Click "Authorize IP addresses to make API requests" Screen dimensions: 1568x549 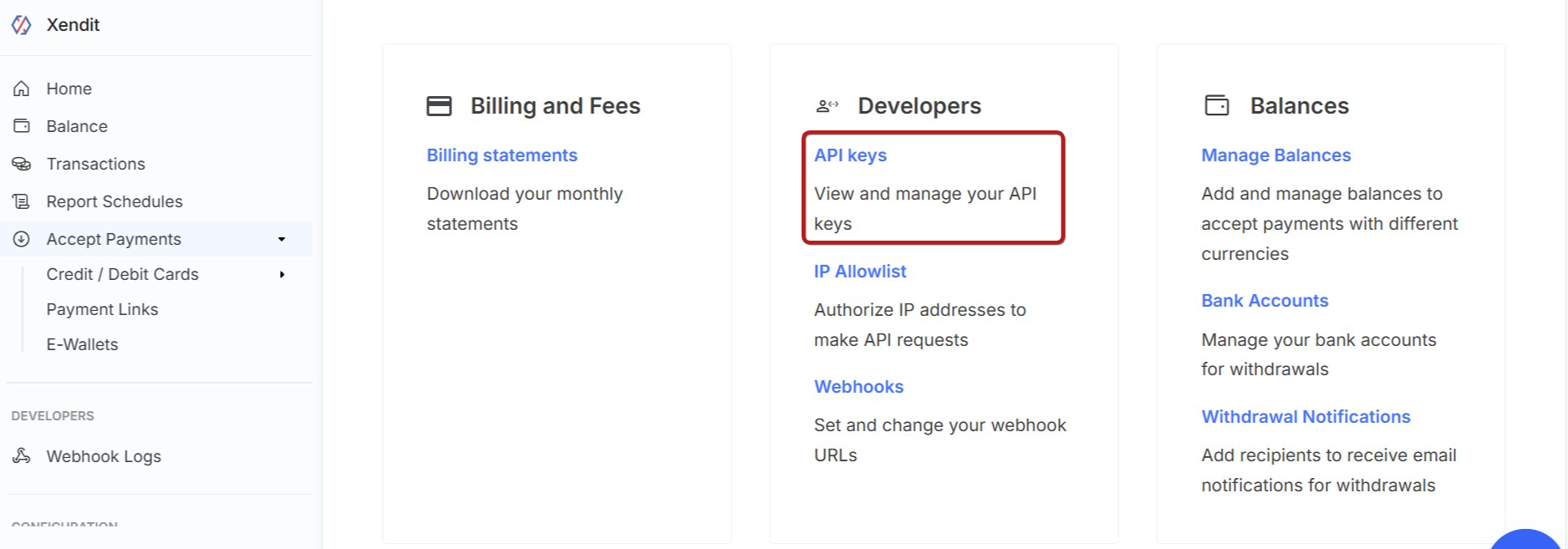coord(919,325)
